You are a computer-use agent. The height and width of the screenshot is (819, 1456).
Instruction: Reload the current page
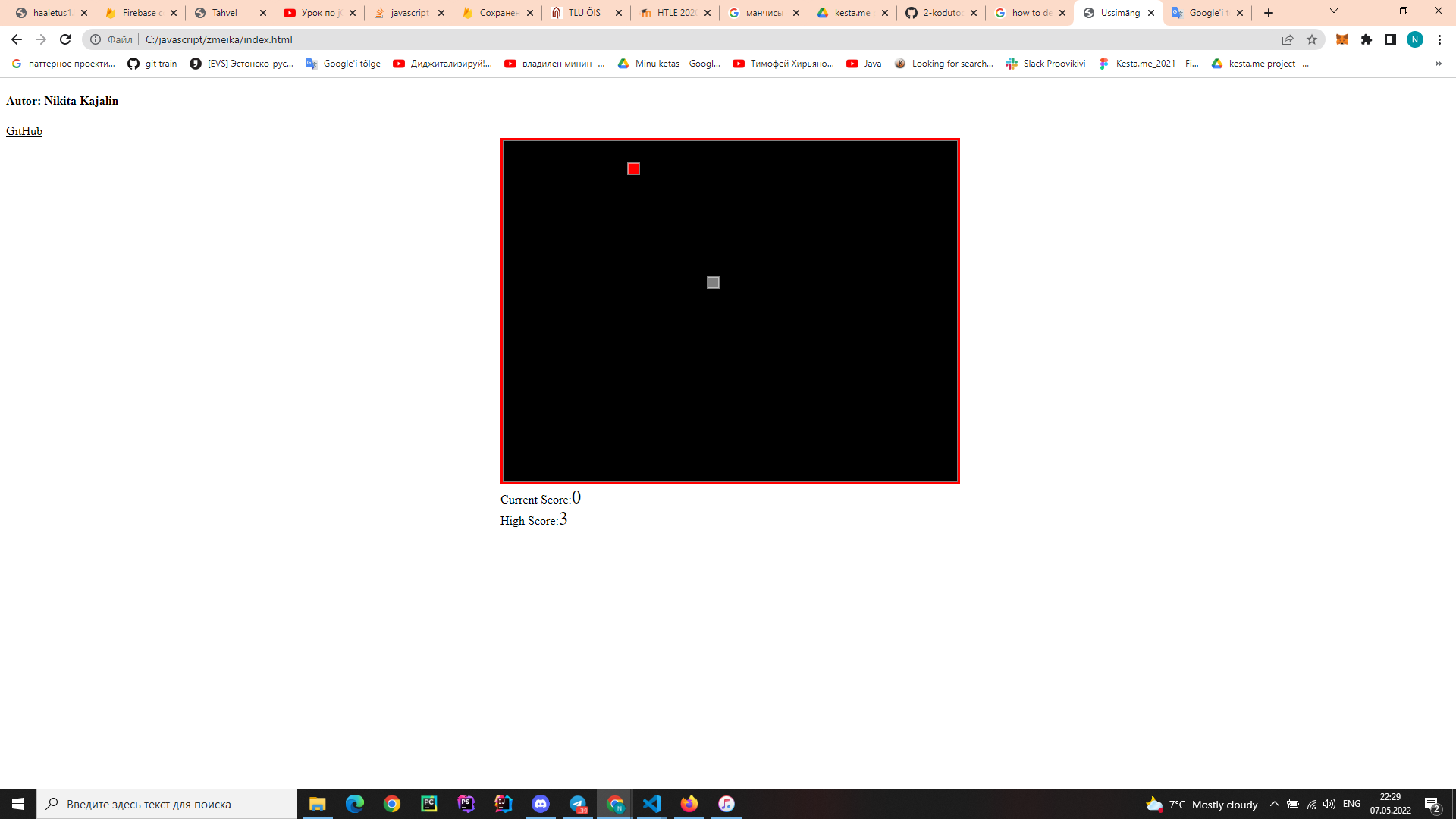tap(66, 39)
